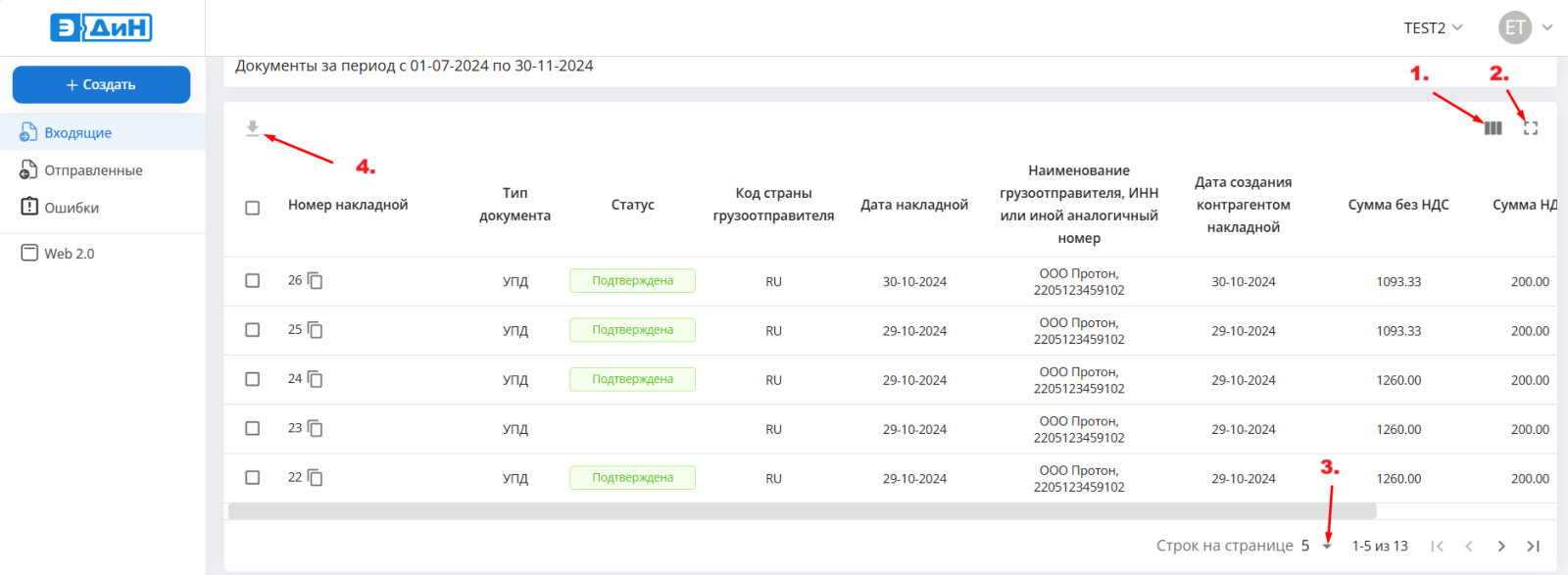Tick the checkbox for invoice 23
Image resolution: width=1568 pixels, height=575 pixels.
tap(253, 429)
